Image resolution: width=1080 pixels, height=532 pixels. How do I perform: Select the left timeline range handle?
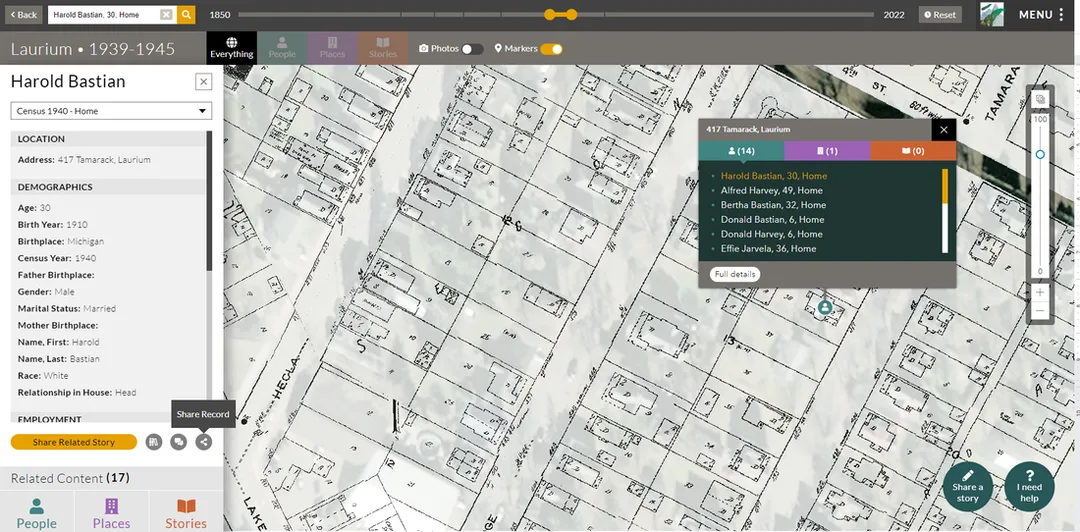(x=549, y=14)
